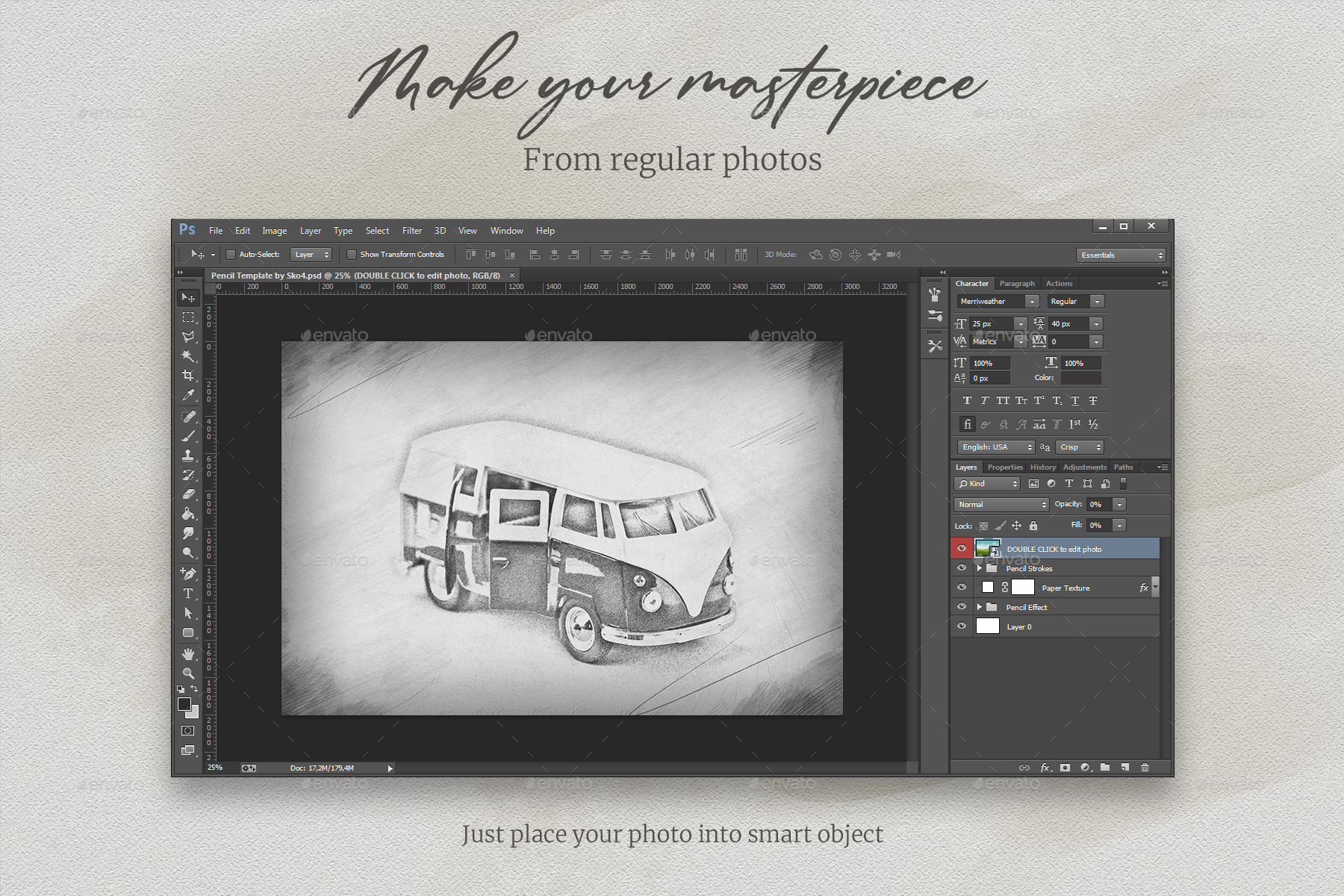Select the Move tool

(x=188, y=296)
